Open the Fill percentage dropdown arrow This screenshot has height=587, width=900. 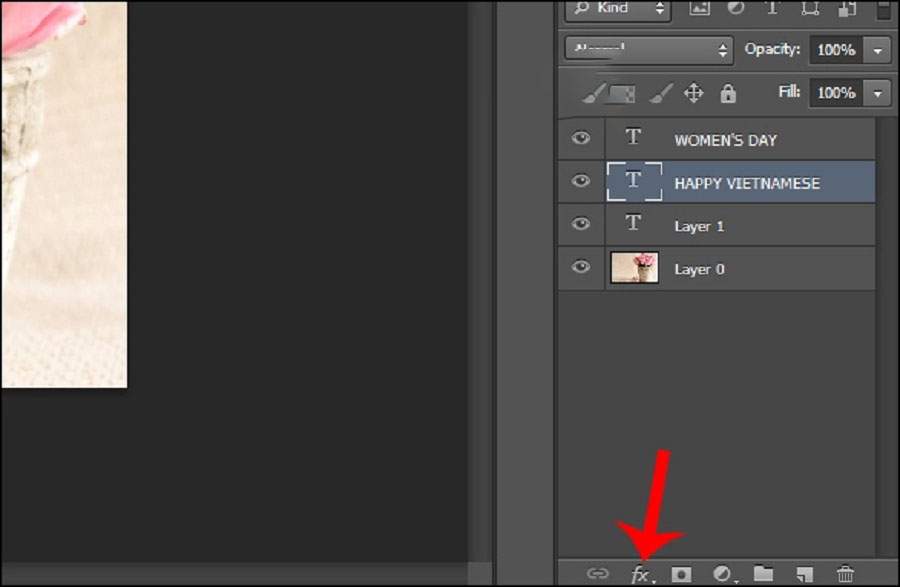(877, 93)
